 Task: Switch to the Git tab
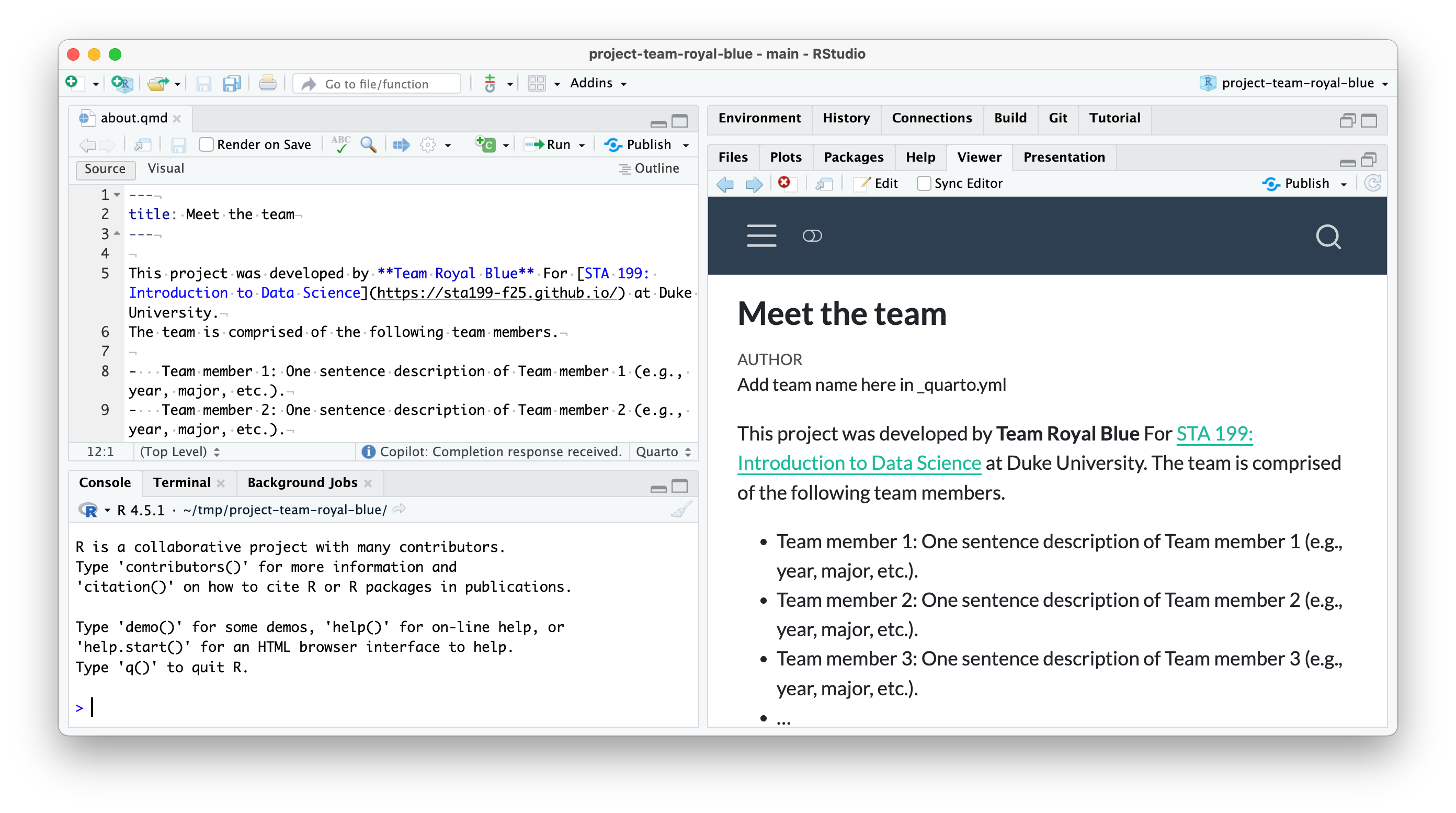click(x=1057, y=118)
